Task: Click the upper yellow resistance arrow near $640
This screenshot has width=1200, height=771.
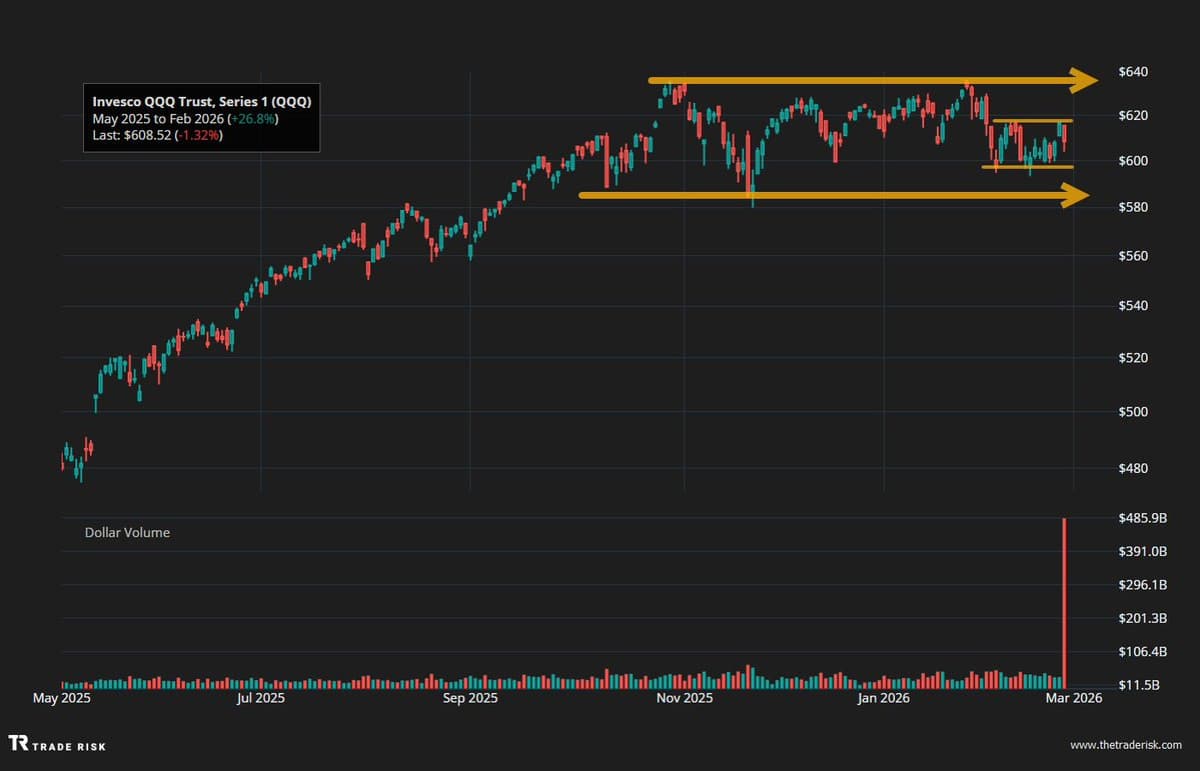Action: (x=860, y=78)
